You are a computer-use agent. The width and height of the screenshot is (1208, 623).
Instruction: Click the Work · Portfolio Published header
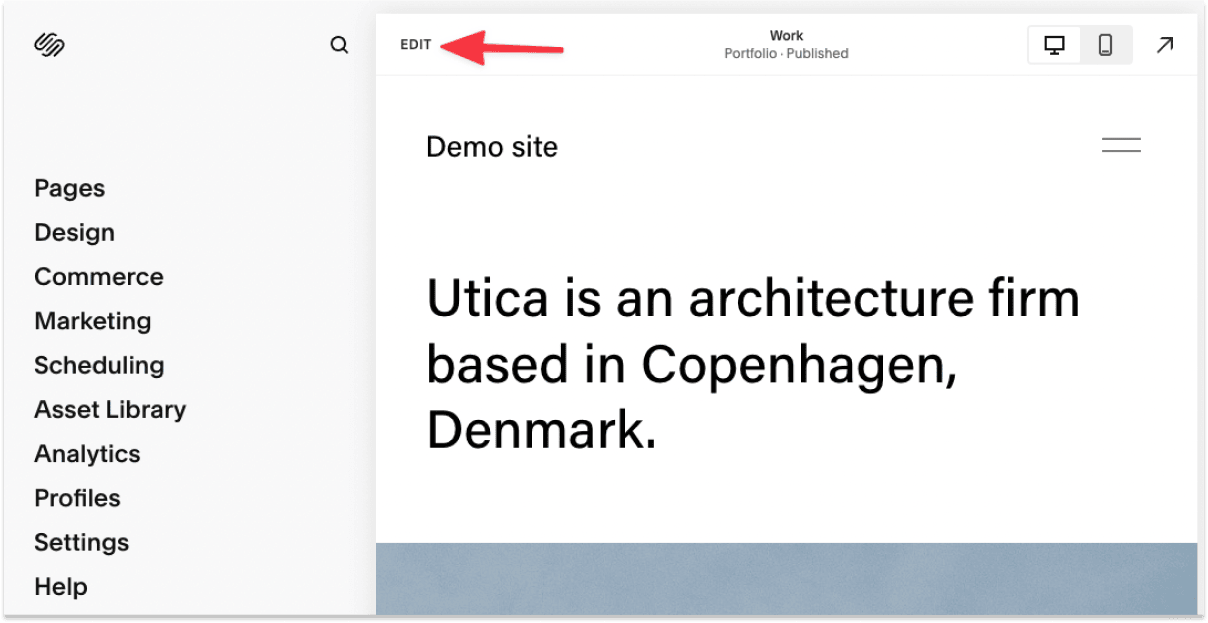click(x=786, y=44)
